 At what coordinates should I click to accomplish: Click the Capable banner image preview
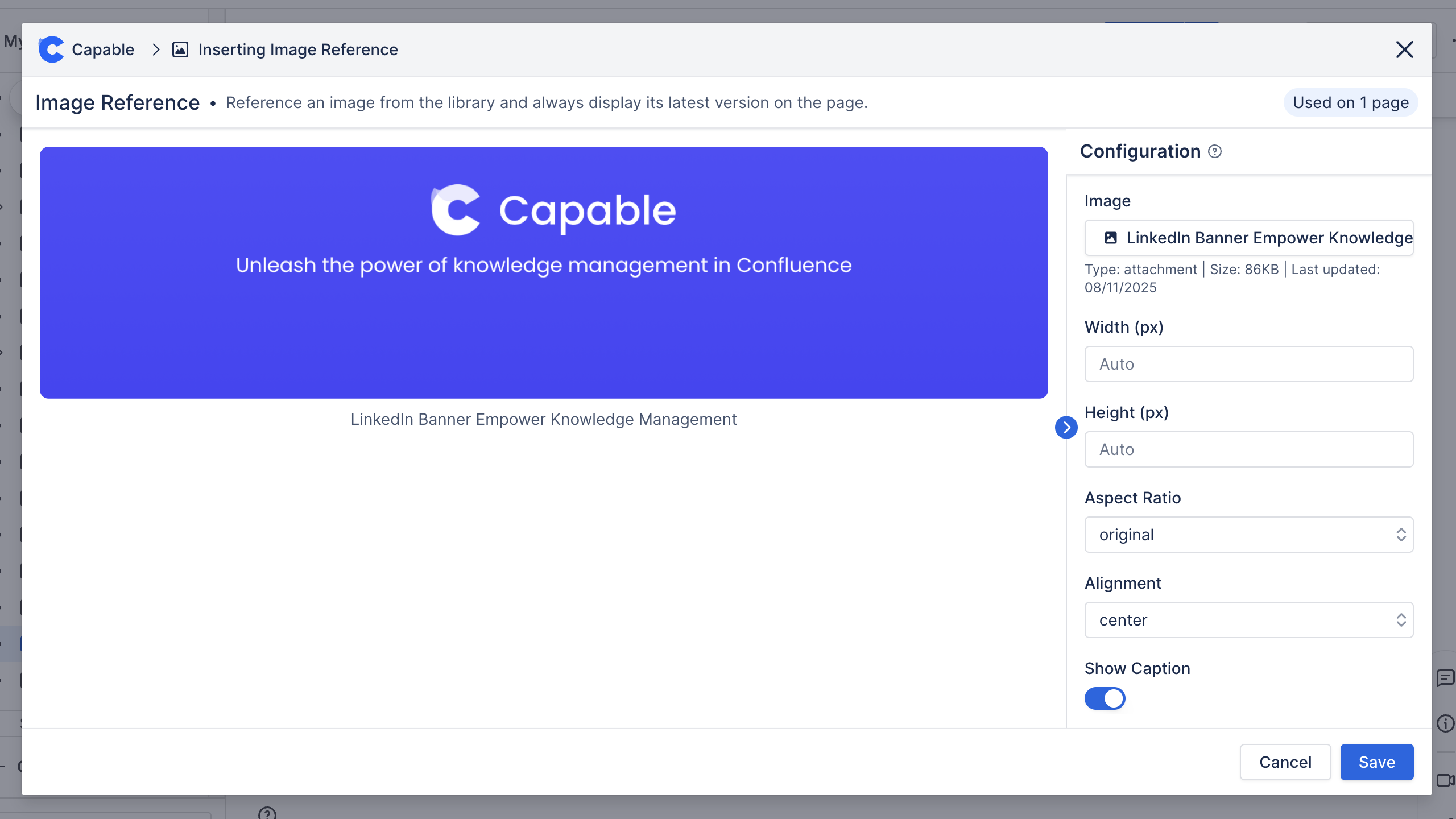(x=544, y=272)
